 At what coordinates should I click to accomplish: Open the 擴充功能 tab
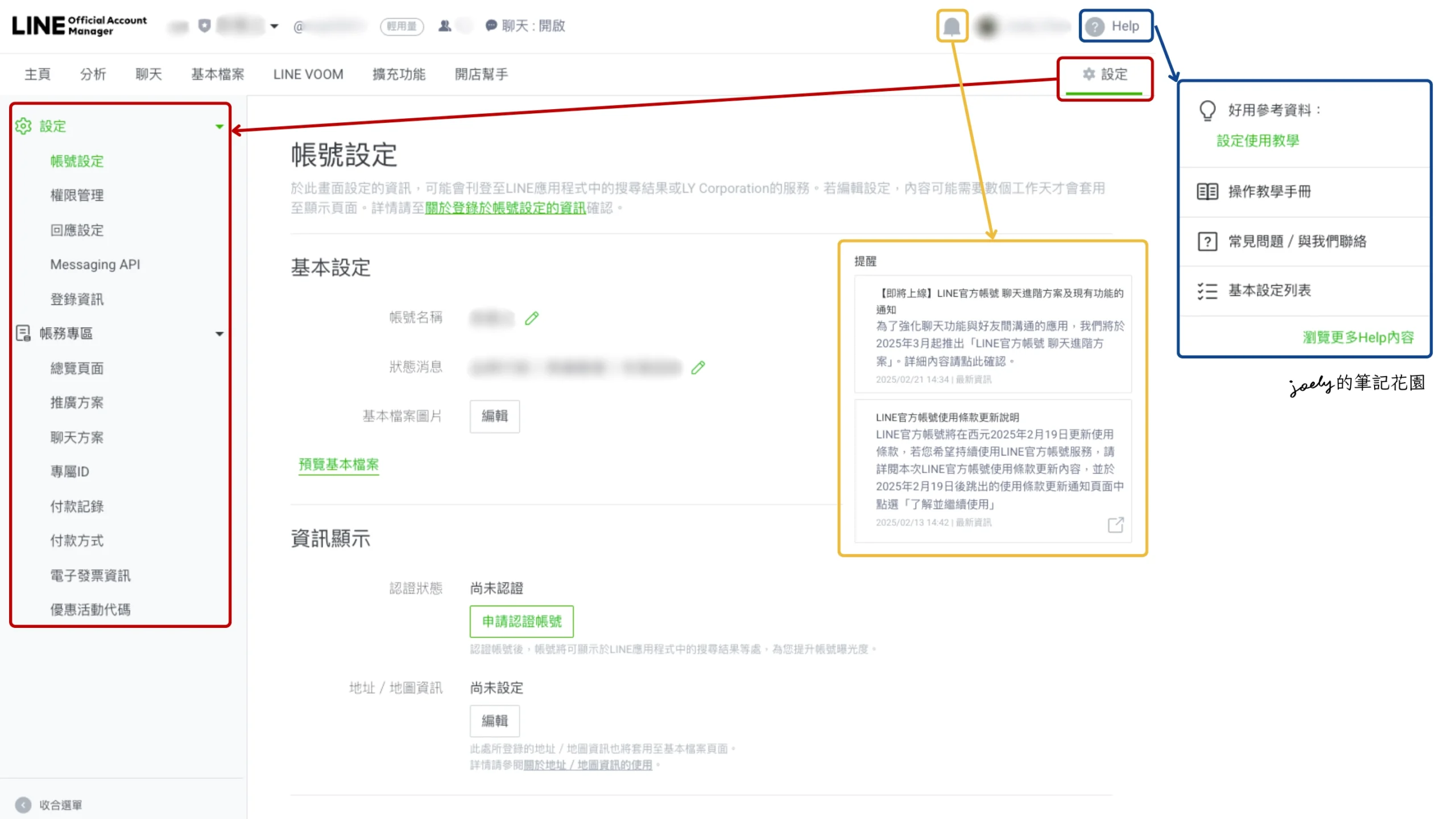(399, 75)
